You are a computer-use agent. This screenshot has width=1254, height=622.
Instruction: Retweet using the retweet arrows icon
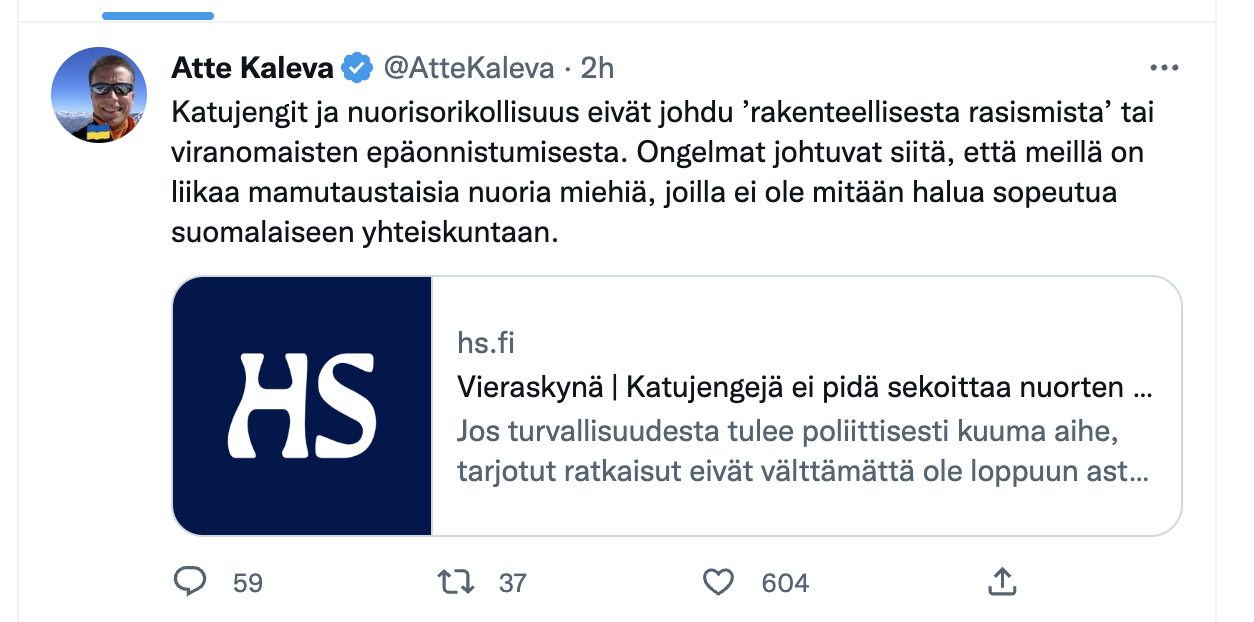click(457, 581)
